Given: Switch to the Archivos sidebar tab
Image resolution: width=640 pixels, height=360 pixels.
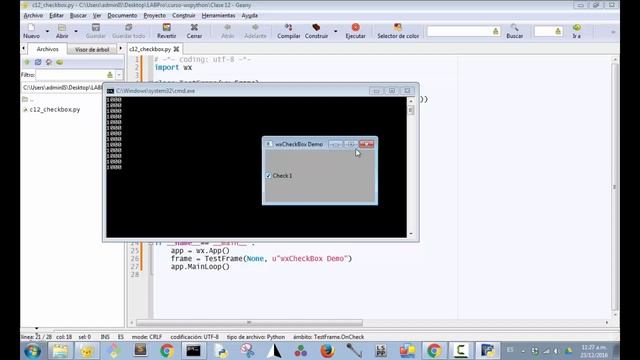Looking at the screenshot, I should (47, 49).
